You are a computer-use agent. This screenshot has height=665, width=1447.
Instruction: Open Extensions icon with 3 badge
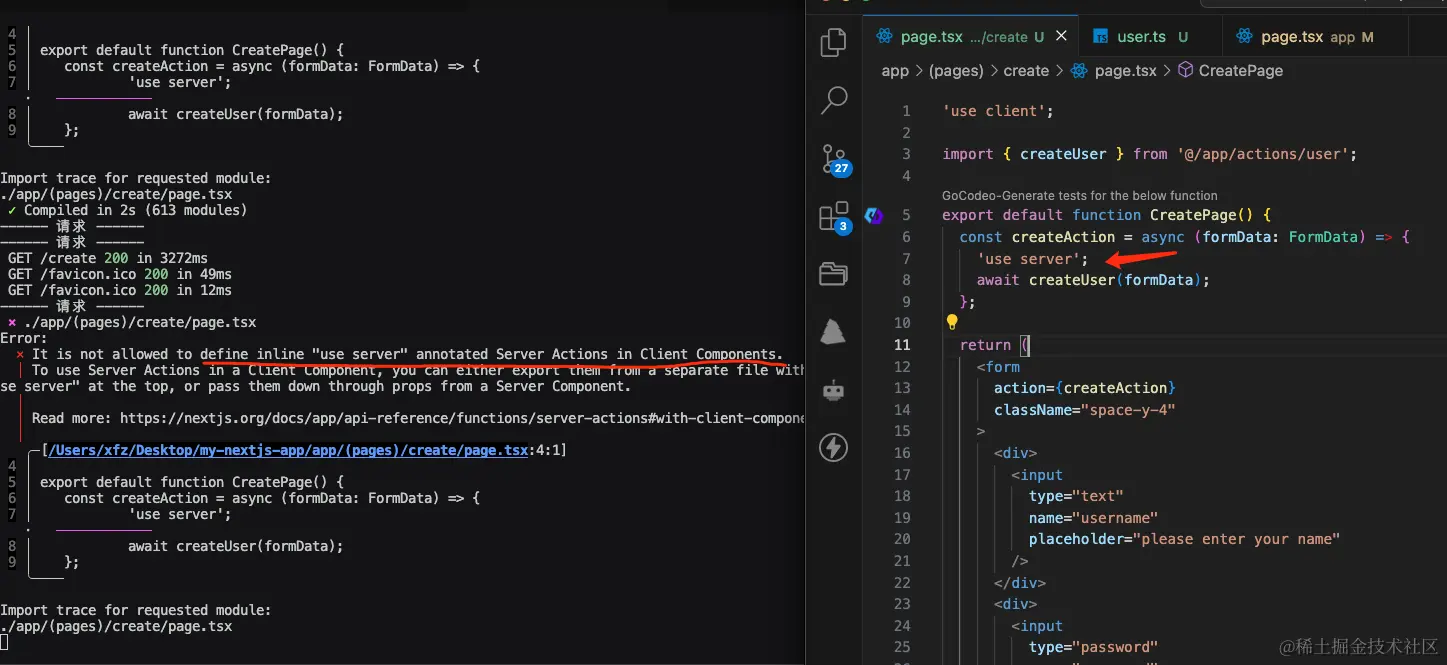(x=834, y=217)
